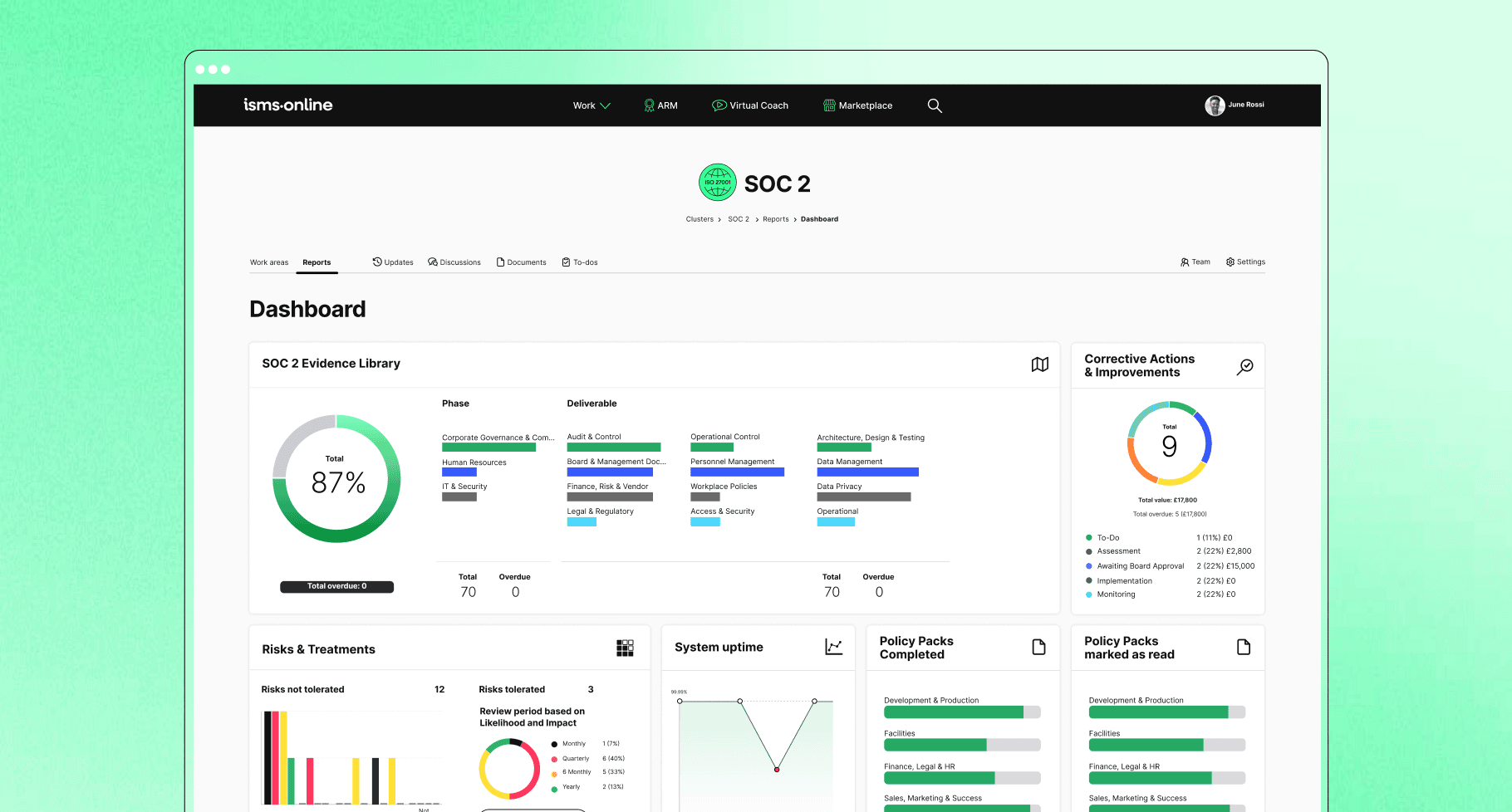Open the ARM section in the top navigation
This screenshot has width=1512, height=812.
point(660,105)
